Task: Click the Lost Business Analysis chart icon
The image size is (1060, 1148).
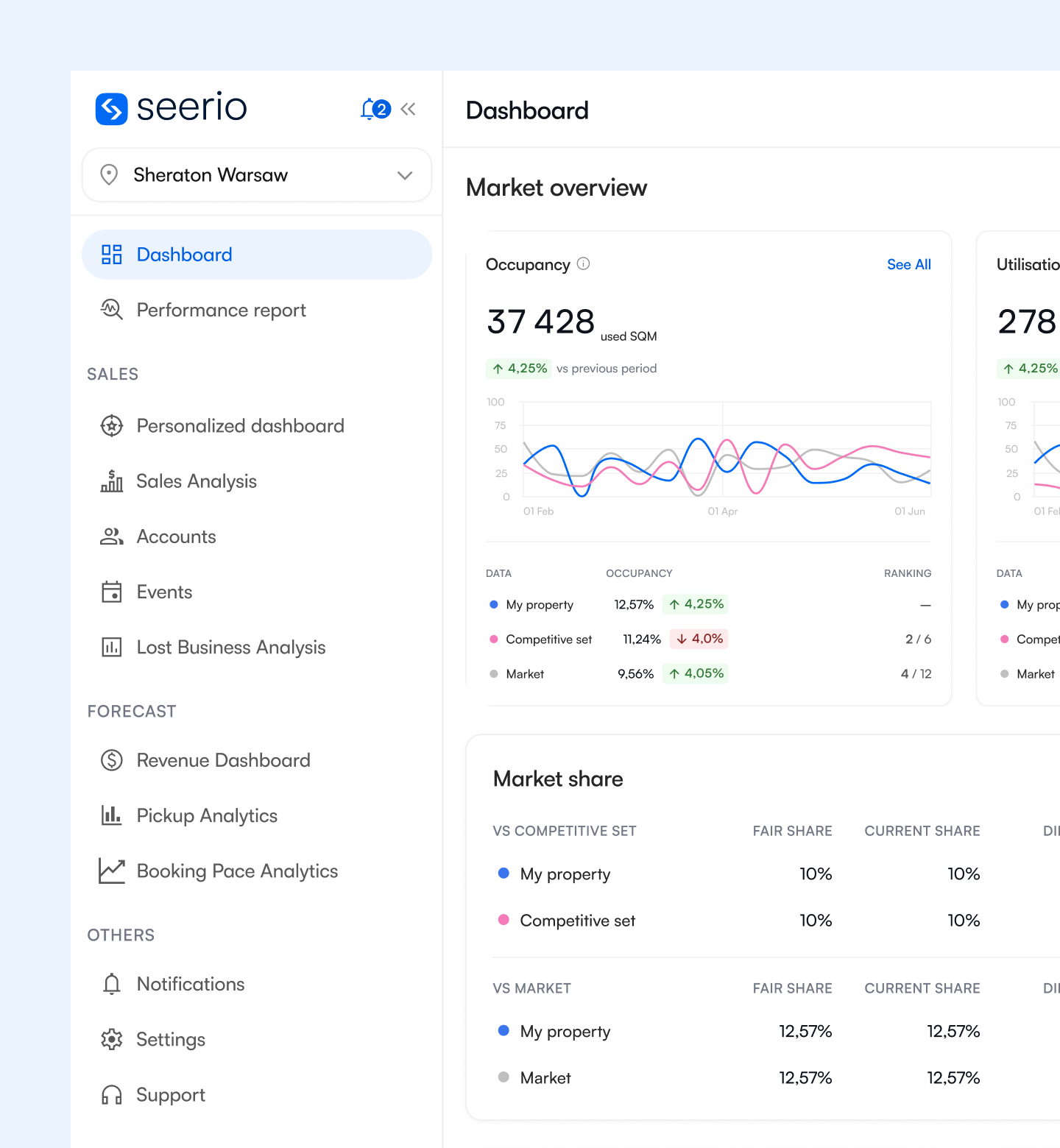Action: pos(111,647)
